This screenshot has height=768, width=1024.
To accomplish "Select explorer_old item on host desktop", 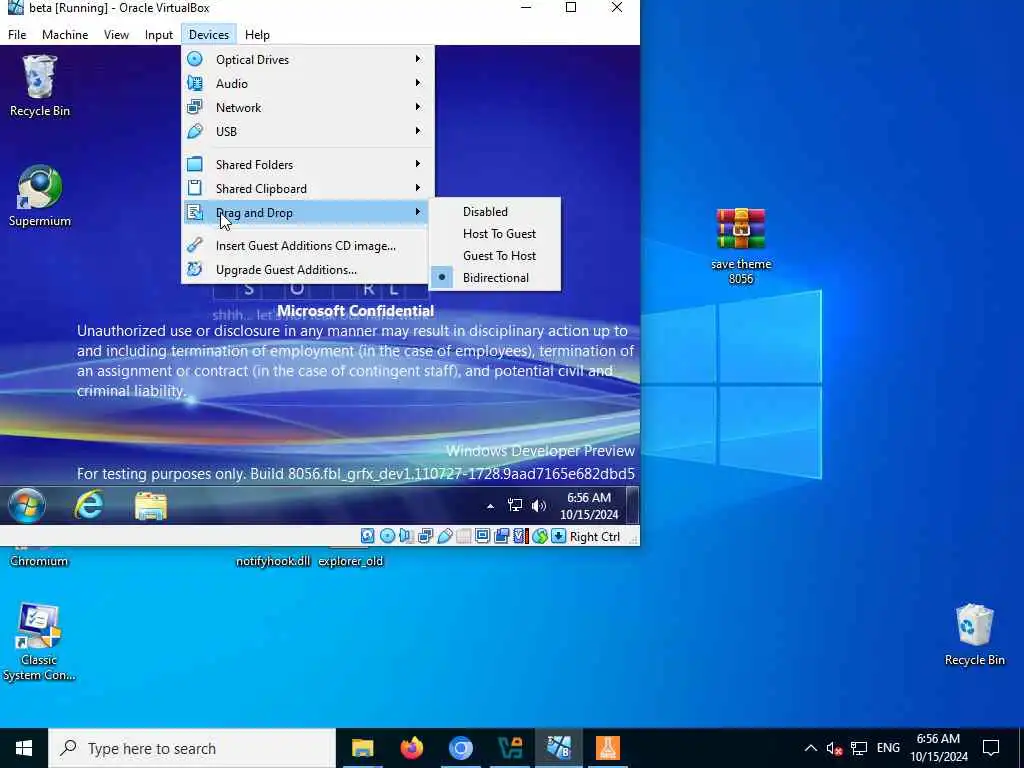I will (x=351, y=561).
